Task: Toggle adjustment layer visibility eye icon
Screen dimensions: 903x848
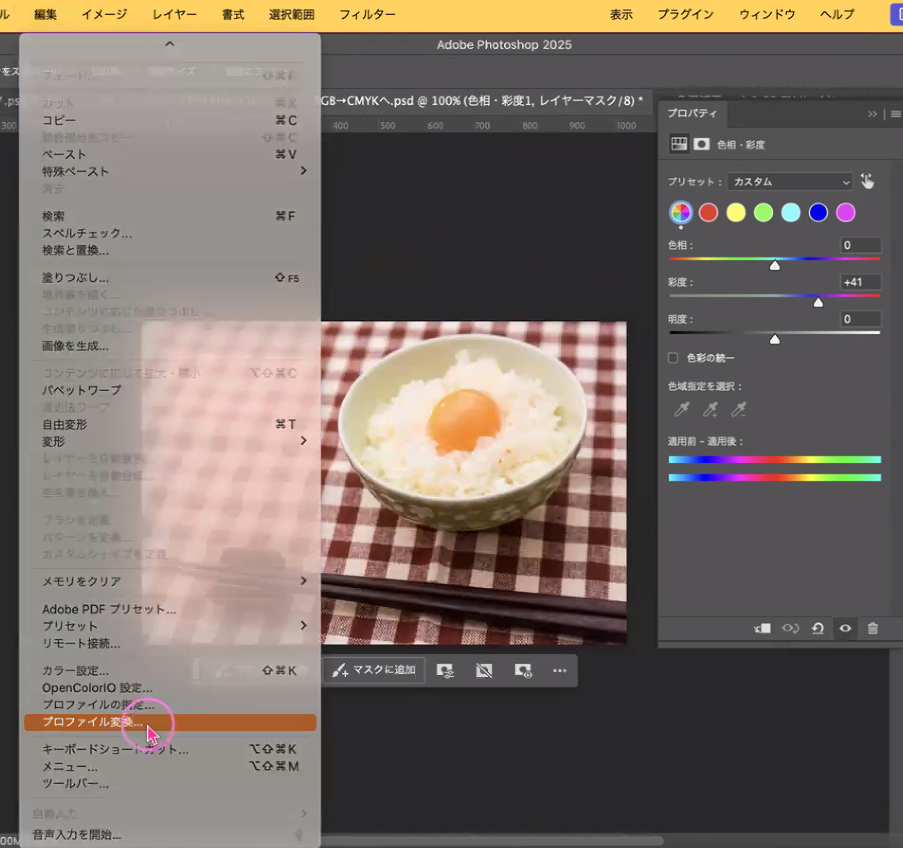Action: (845, 628)
